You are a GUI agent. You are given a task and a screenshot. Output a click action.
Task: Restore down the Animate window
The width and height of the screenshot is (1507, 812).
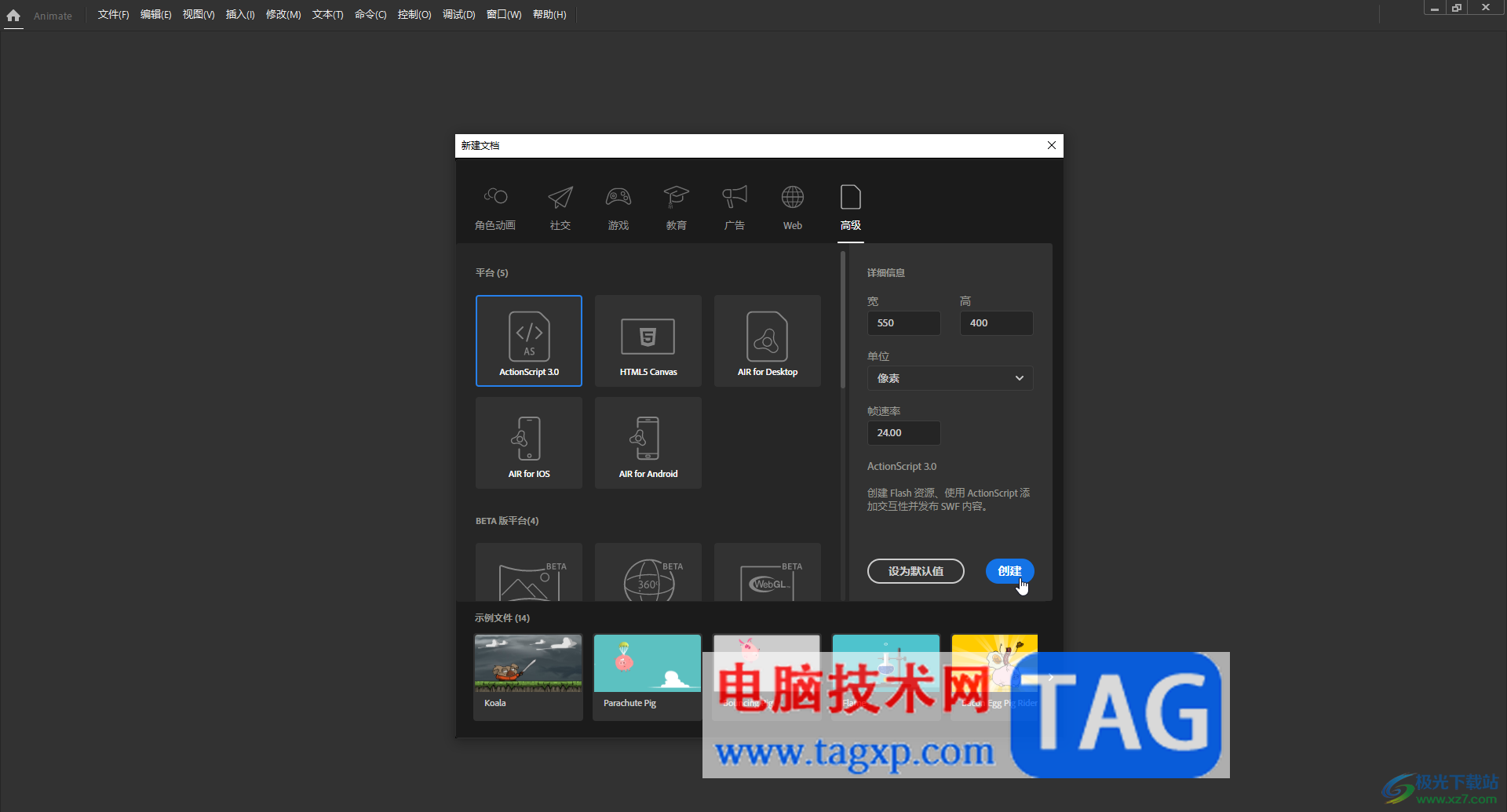click(x=1457, y=8)
